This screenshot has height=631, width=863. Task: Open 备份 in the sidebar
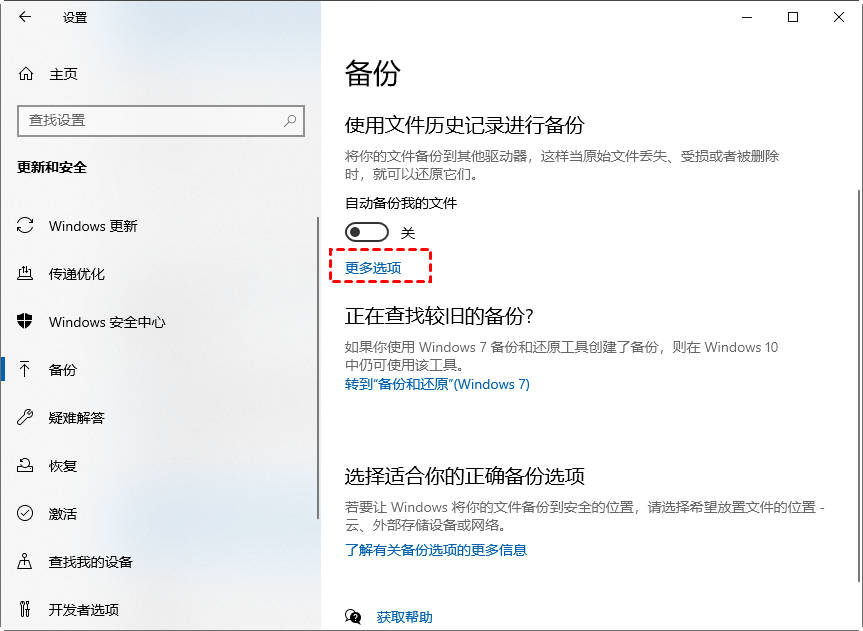click(63, 370)
